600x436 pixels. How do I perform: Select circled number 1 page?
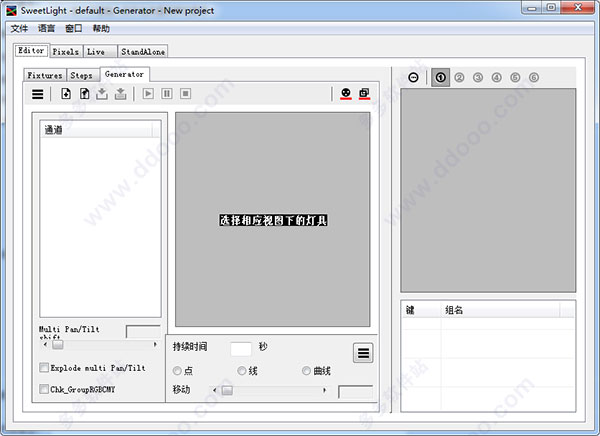[x=440, y=77]
